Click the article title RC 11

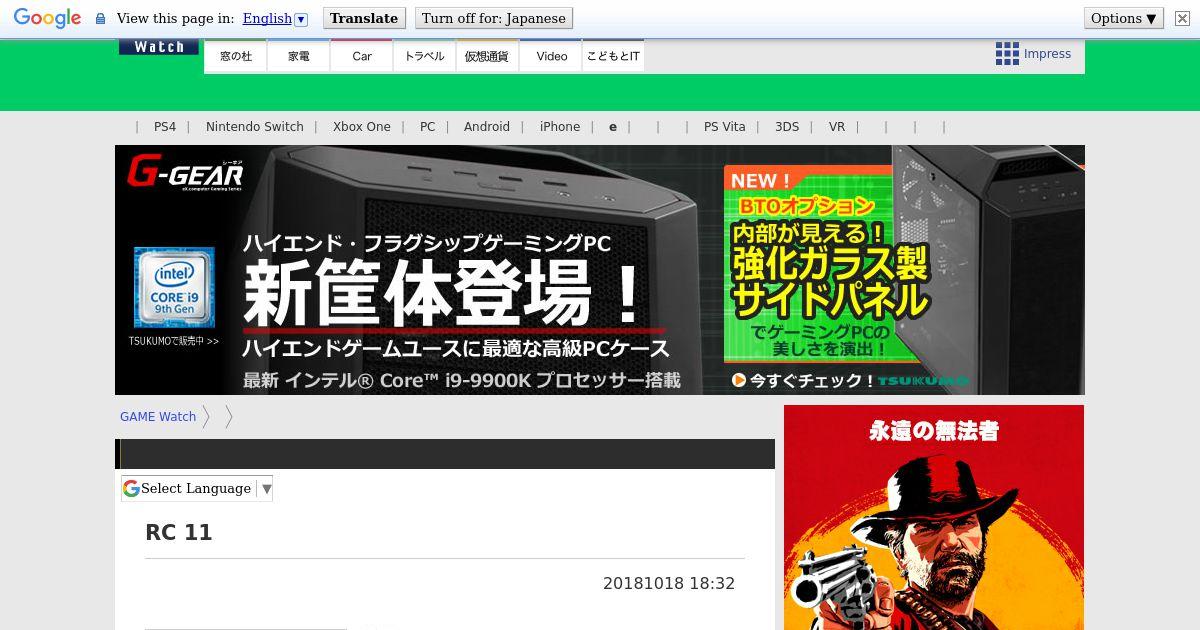tap(179, 532)
